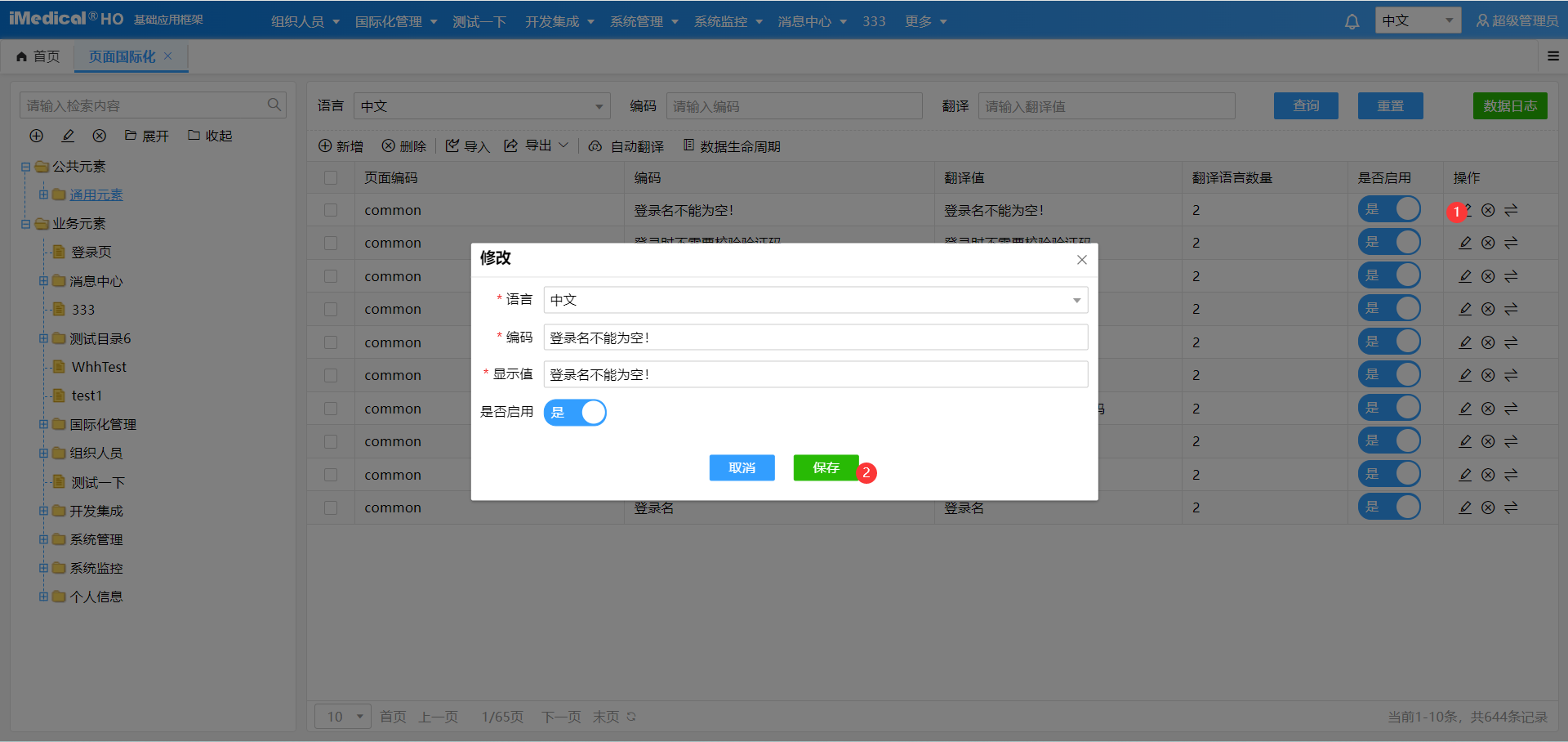
Task: Expand the 系统管理 tree node
Action: 43,539
